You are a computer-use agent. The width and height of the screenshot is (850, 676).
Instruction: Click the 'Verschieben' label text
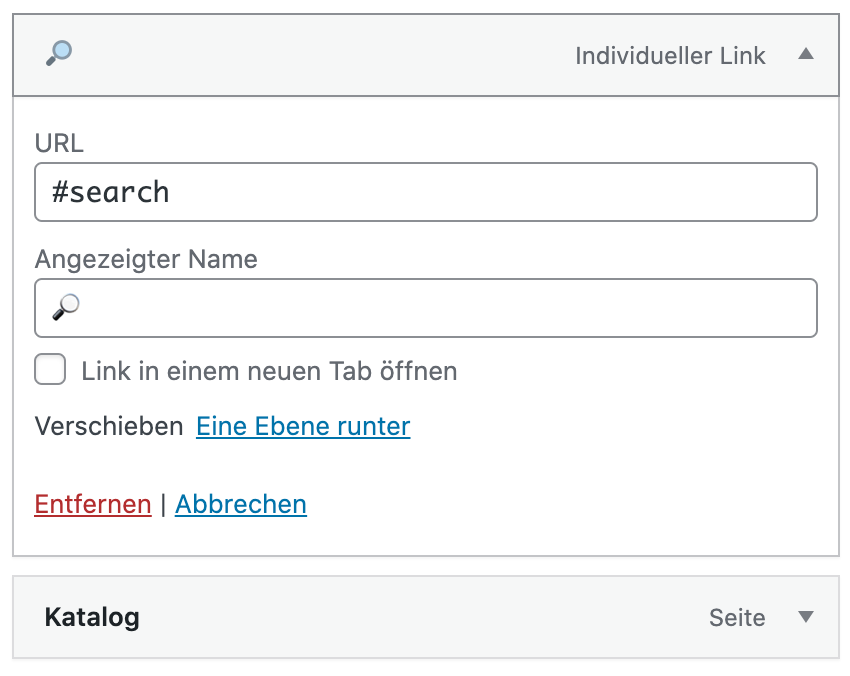pyautogui.click(x=109, y=427)
